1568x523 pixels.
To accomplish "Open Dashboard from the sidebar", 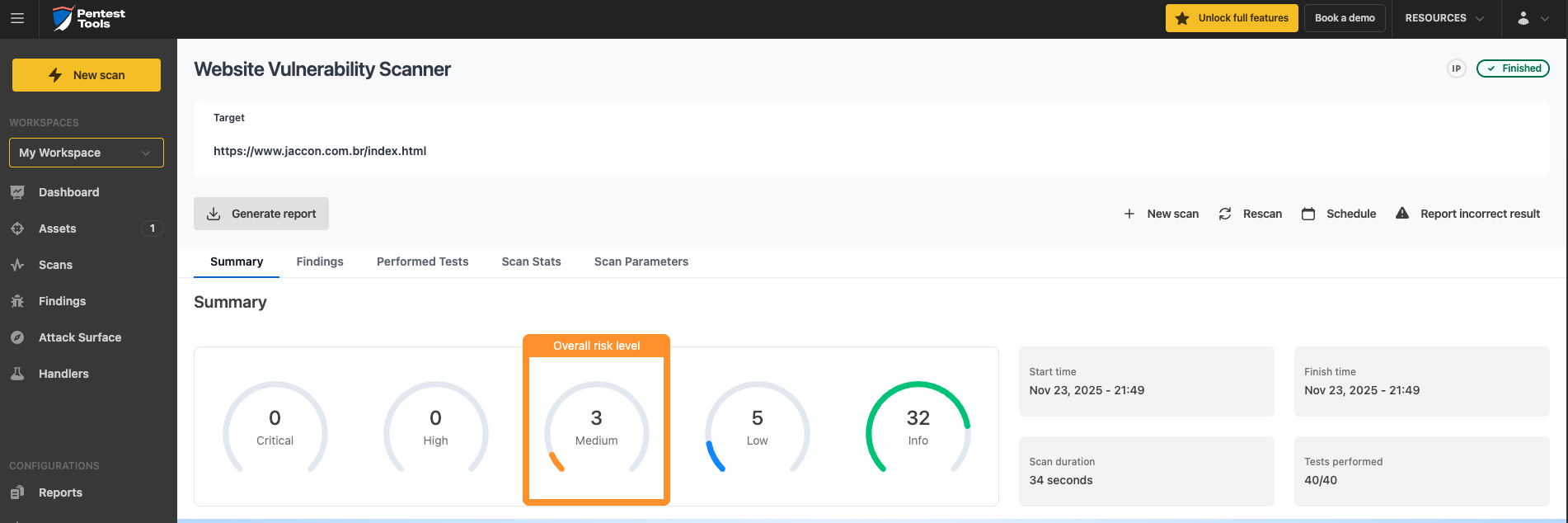I will [69, 192].
